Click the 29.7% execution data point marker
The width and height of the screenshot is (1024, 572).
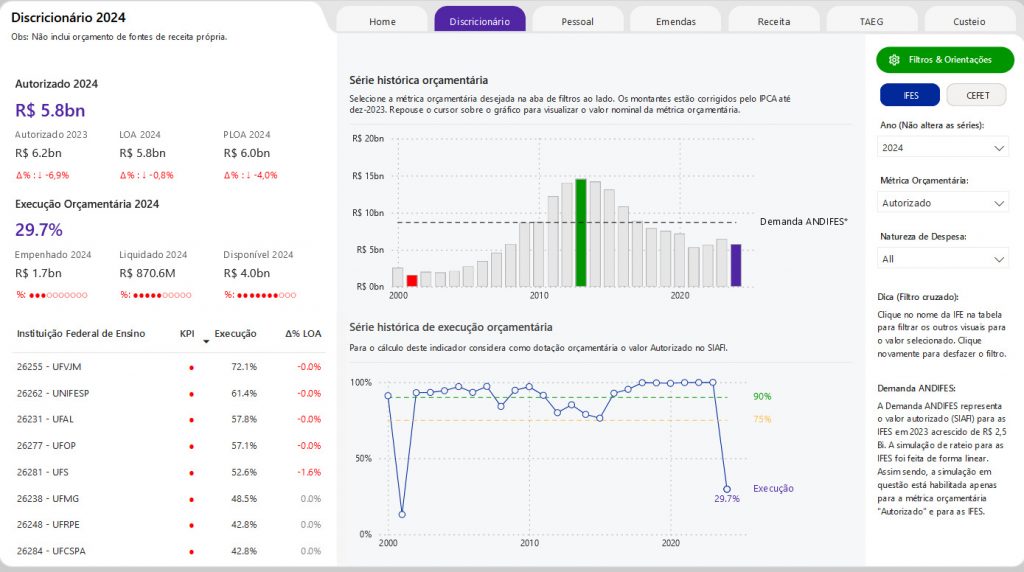pos(727,489)
